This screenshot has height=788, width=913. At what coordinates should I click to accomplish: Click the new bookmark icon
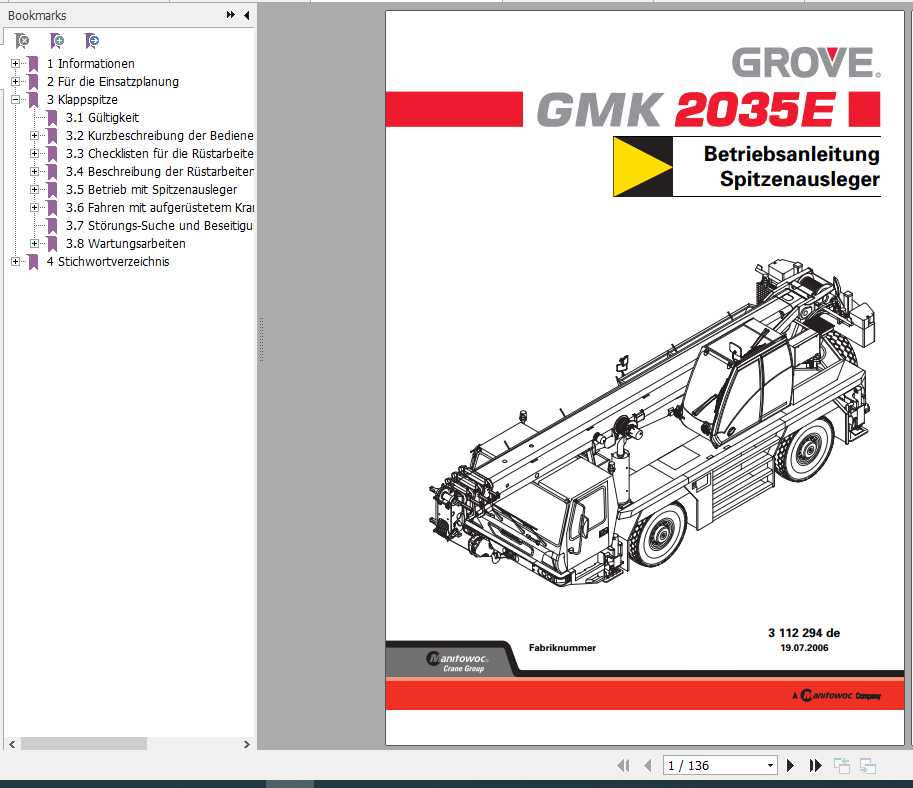click(57, 41)
